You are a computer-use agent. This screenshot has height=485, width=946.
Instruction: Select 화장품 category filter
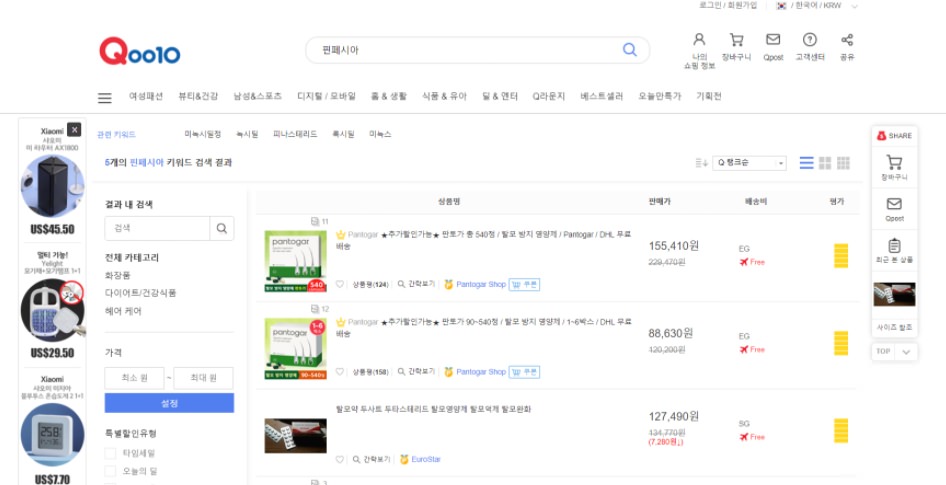[x=118, y=275]
